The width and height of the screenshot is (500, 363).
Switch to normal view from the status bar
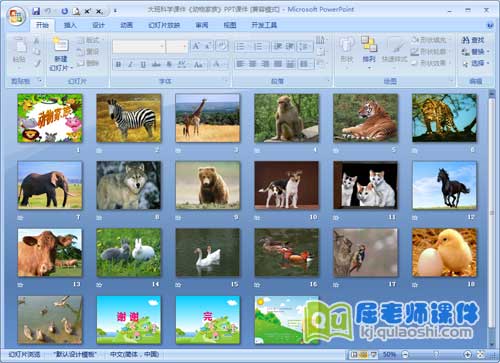(354, 355)
